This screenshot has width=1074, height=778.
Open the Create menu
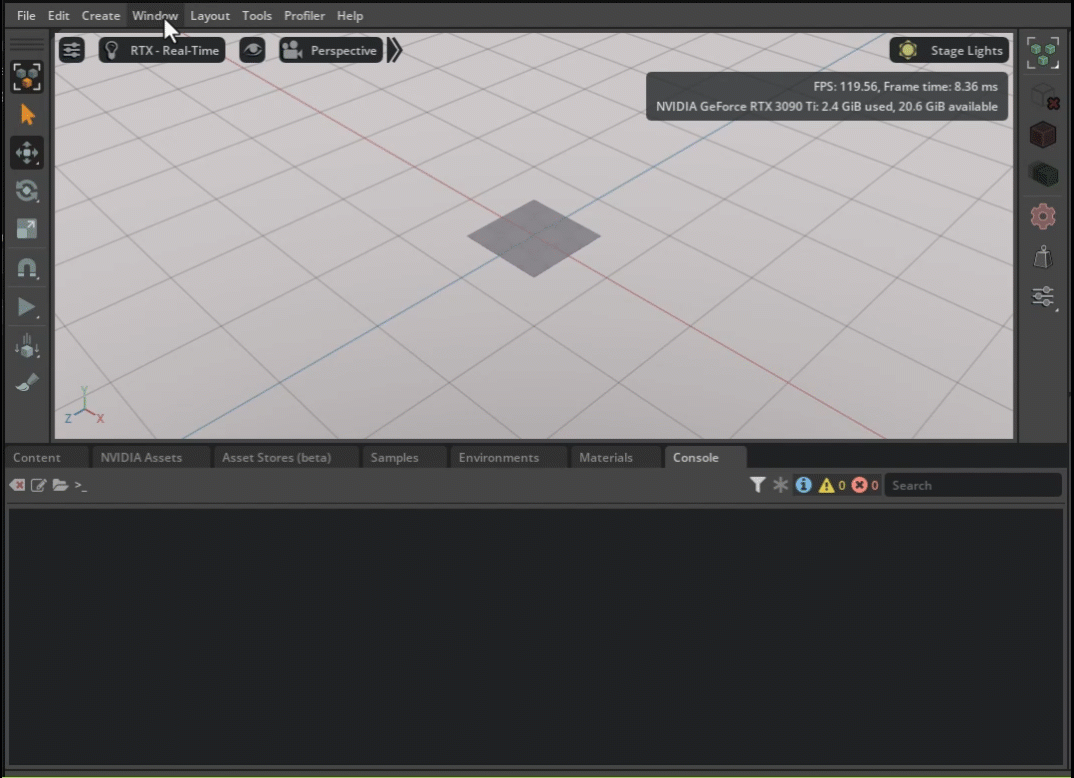coord(101,15)
